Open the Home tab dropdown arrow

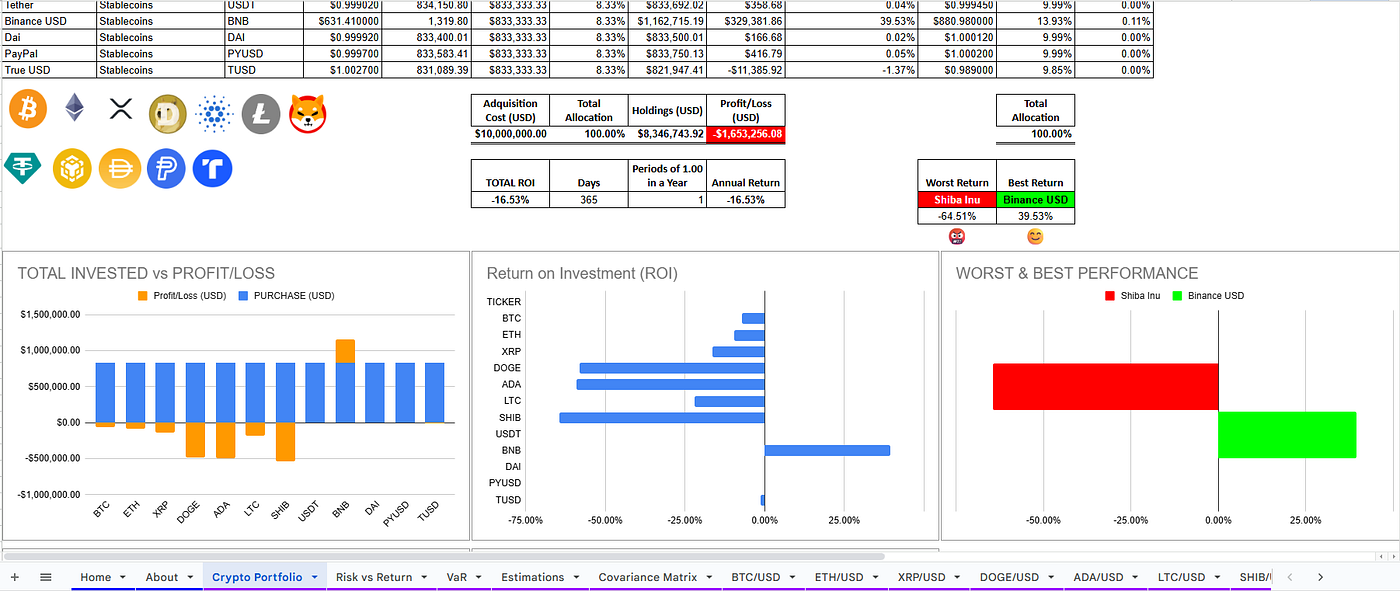point(122,578)
